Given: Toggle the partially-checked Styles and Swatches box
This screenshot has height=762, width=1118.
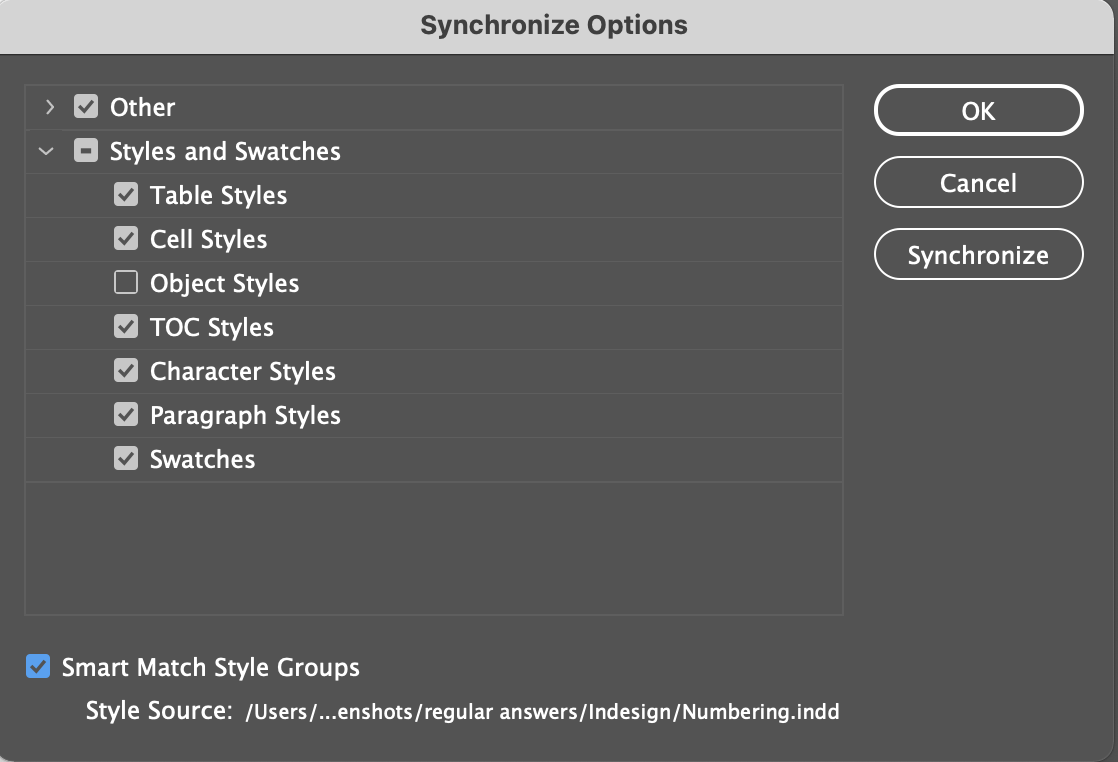Looking at the screenshot, I should 86,151.
